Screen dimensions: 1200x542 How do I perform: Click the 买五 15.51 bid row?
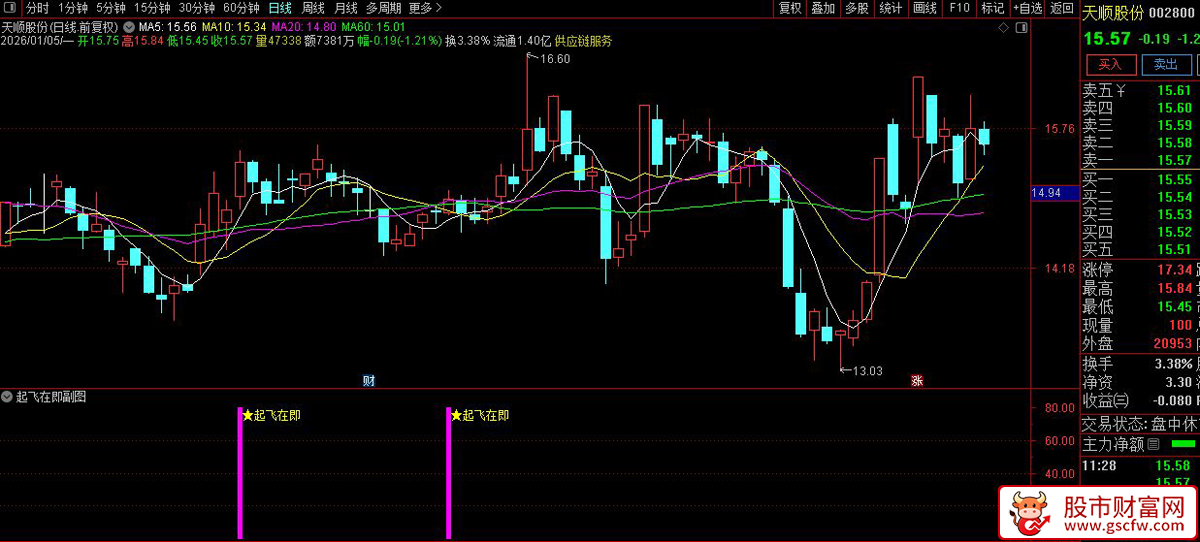tap(1139, 249)
